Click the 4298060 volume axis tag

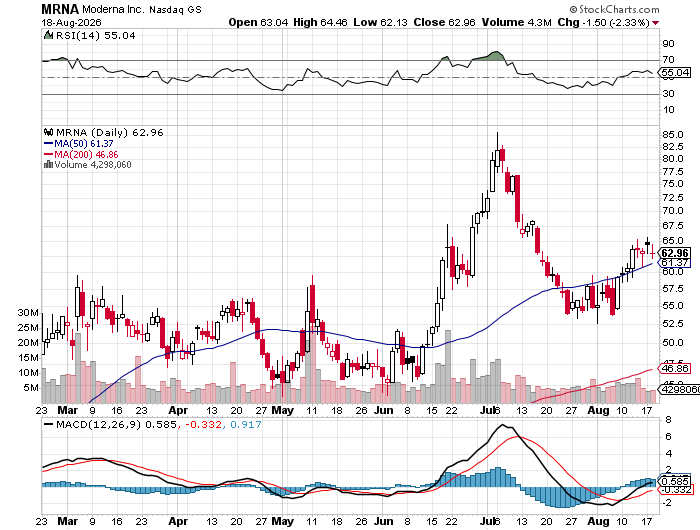(x=679, y=390)
